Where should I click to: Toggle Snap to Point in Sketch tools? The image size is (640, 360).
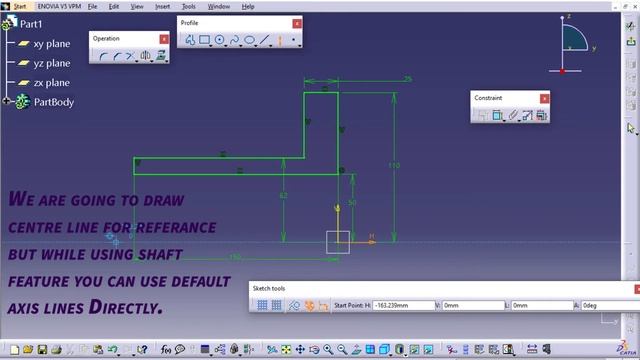pos(277,305)
